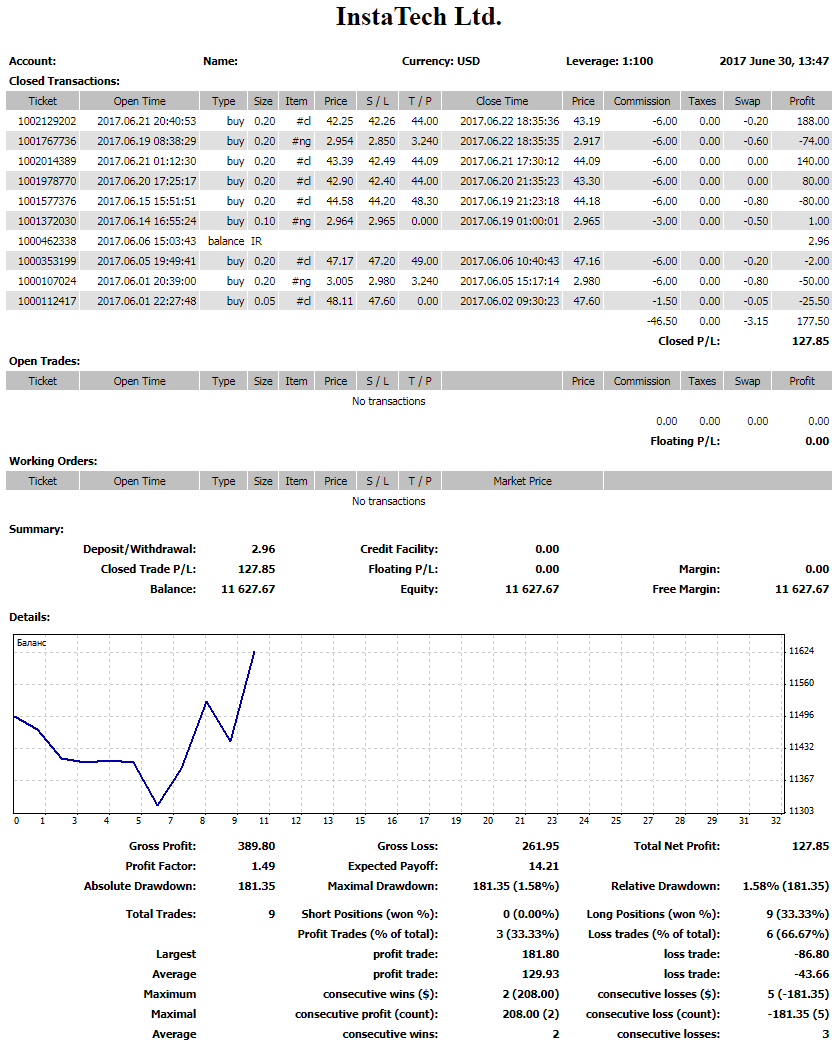Image resolution: width=838 pixels, height=1051 pixels.
Task: Click the largest loss trade -86.80
Action: (812, 954)
